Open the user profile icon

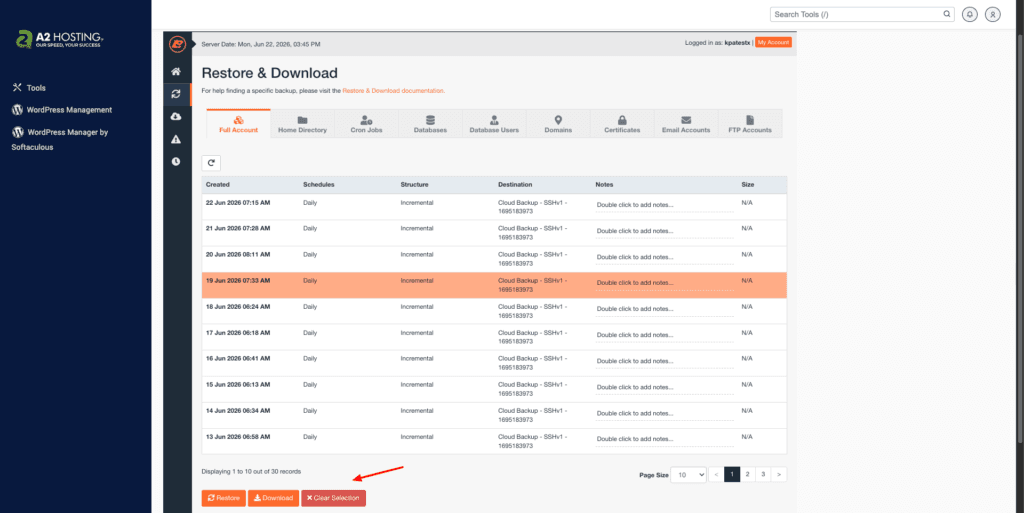(993, 14)
